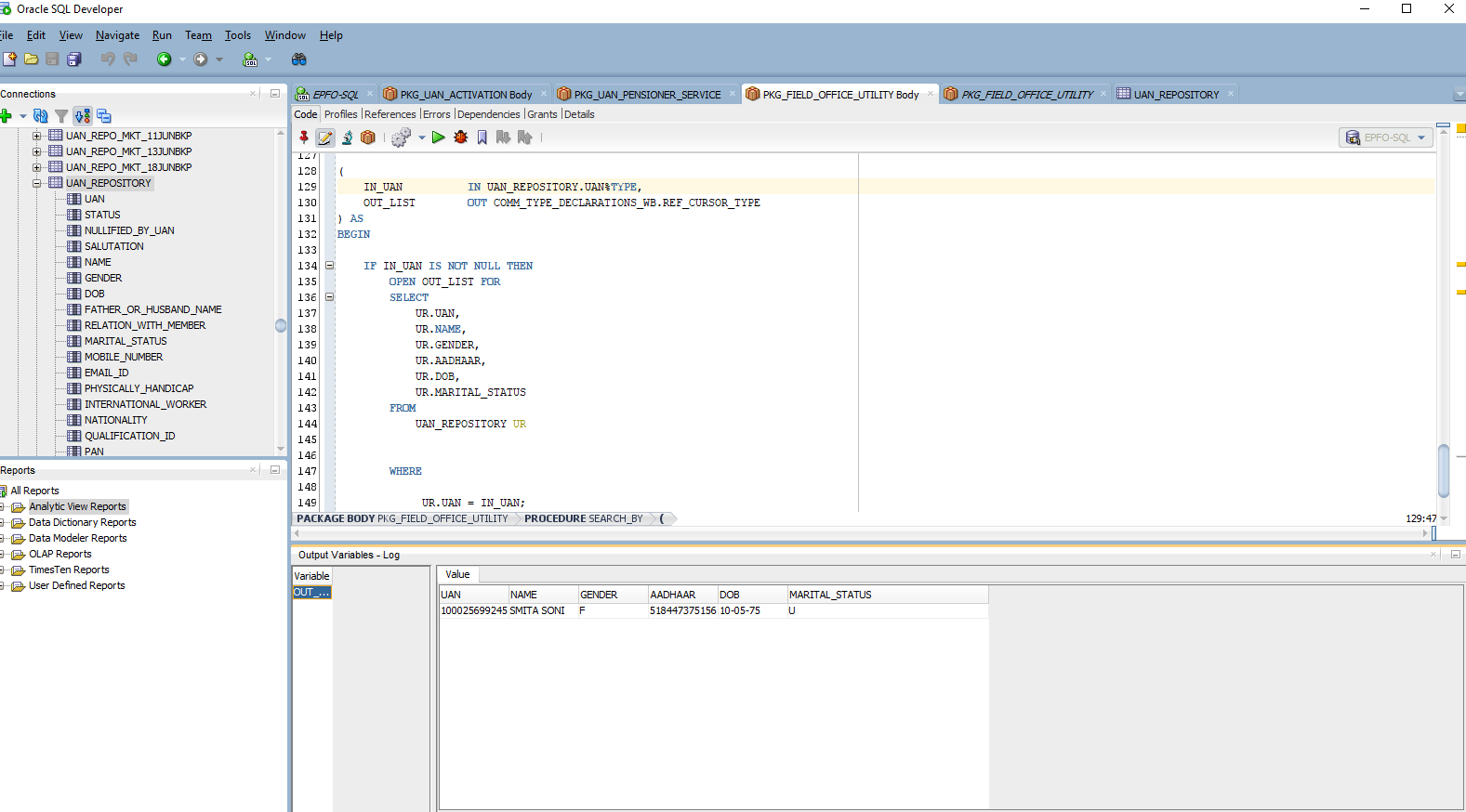Switch to PKG_UAN_ACTIVATION Body tab
1466x812 pixels.
coord(466,95)
